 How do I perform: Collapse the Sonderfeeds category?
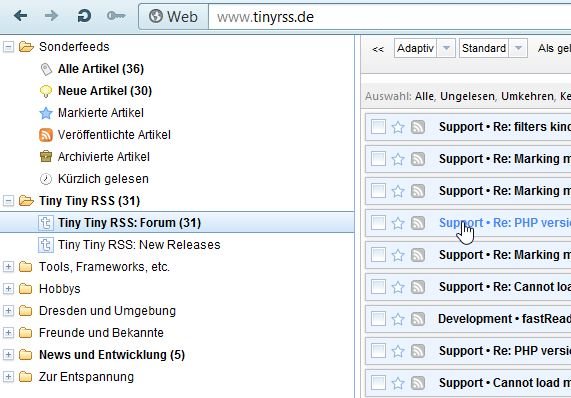(8, 47)
